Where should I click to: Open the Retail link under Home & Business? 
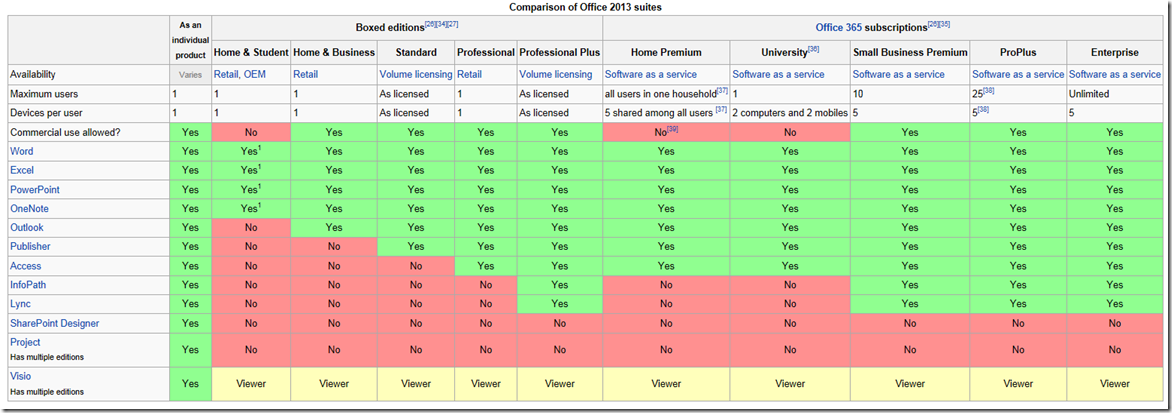point(306,75)
